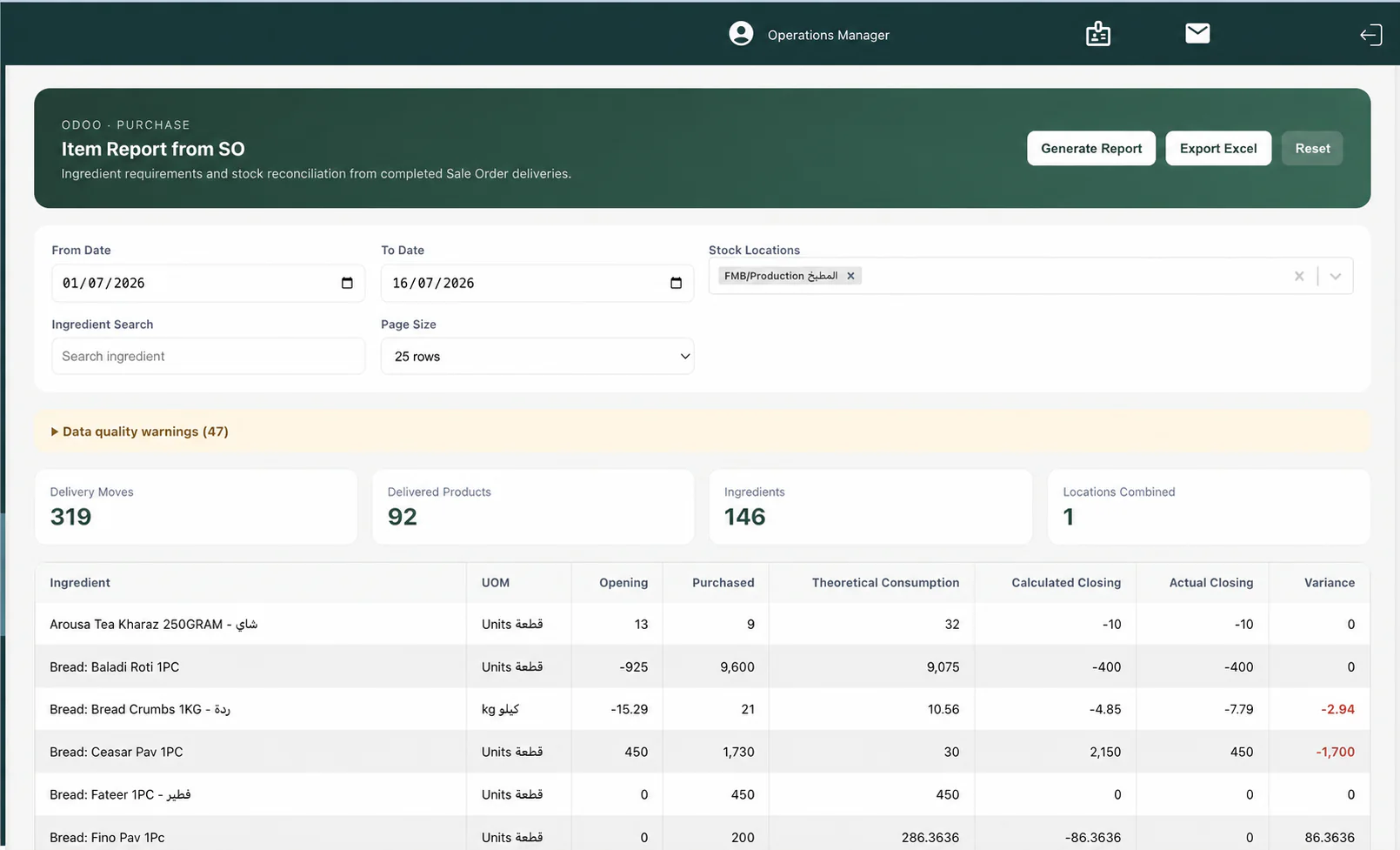Click the logout icon in top bar

point(1370,35)
